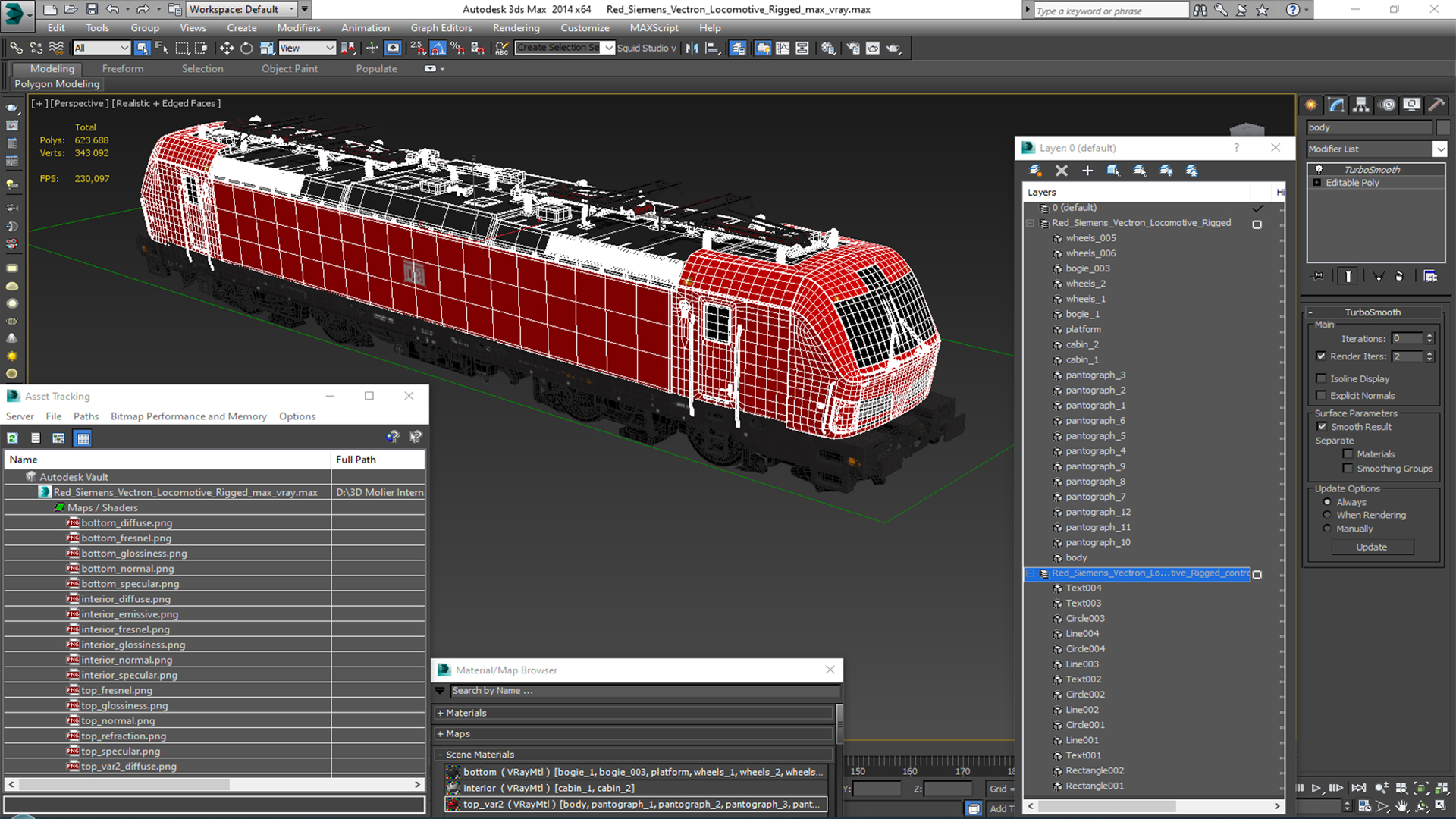Screen dimensions: 1456x819
Task: Enable Isoline Display checkbox
Action: click(1321, 378)
